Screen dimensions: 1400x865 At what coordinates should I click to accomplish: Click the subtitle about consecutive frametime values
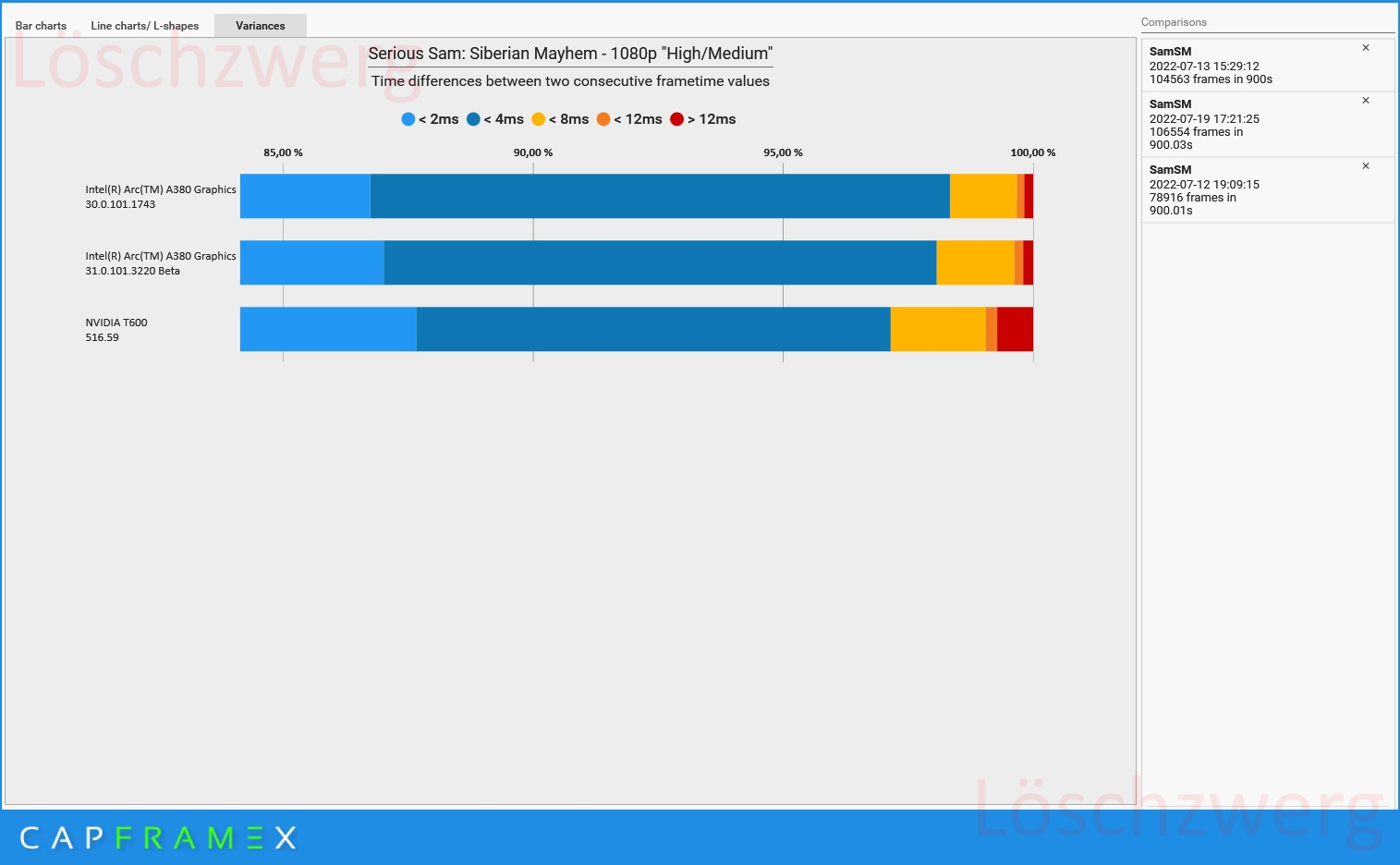pos(570,81)
